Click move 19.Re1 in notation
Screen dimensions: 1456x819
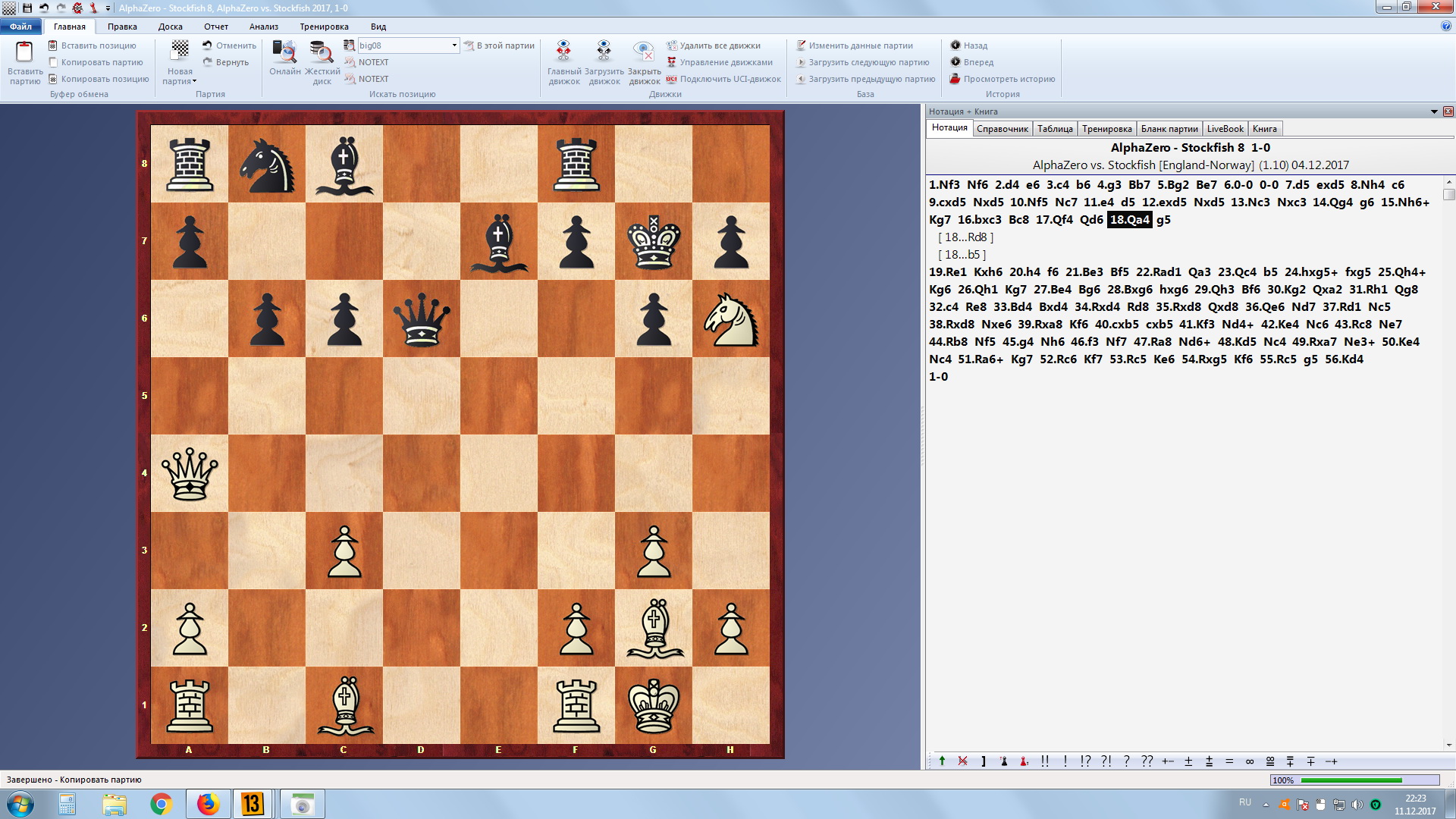point(947,272)
